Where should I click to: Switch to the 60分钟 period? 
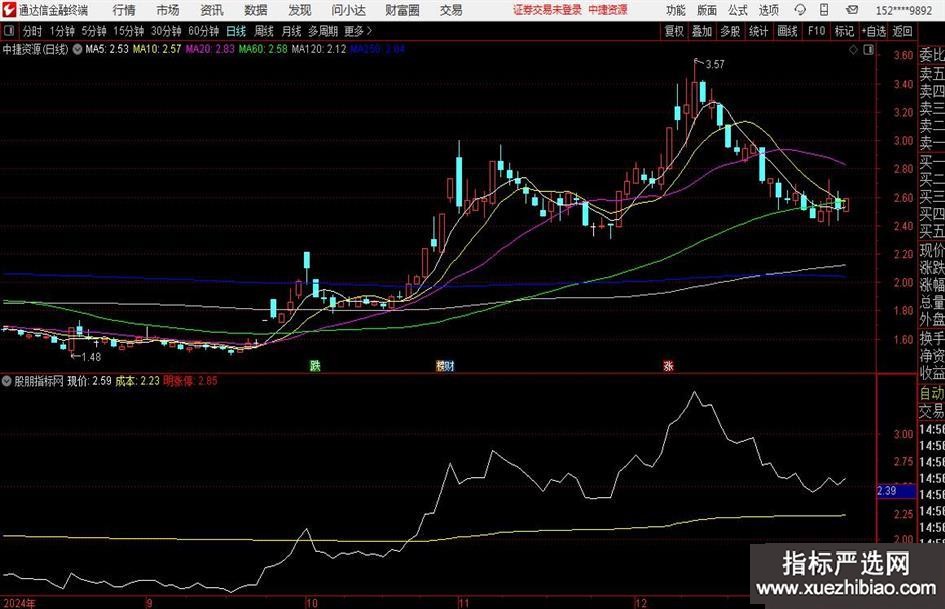[x=204, y=31]
